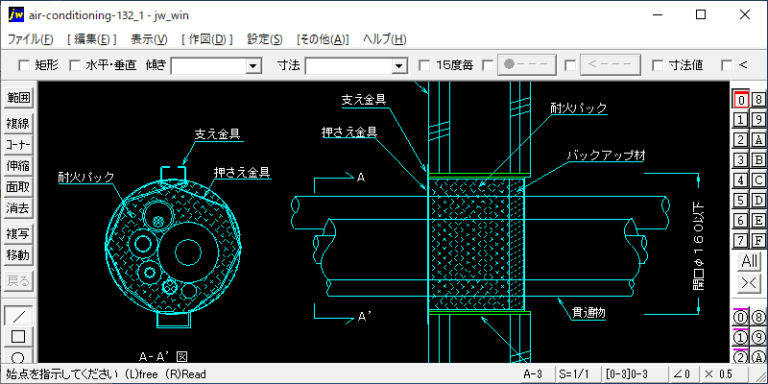Select layer group circled 0
The width and height of the screenshot is (768, 384).
(741, 317)
